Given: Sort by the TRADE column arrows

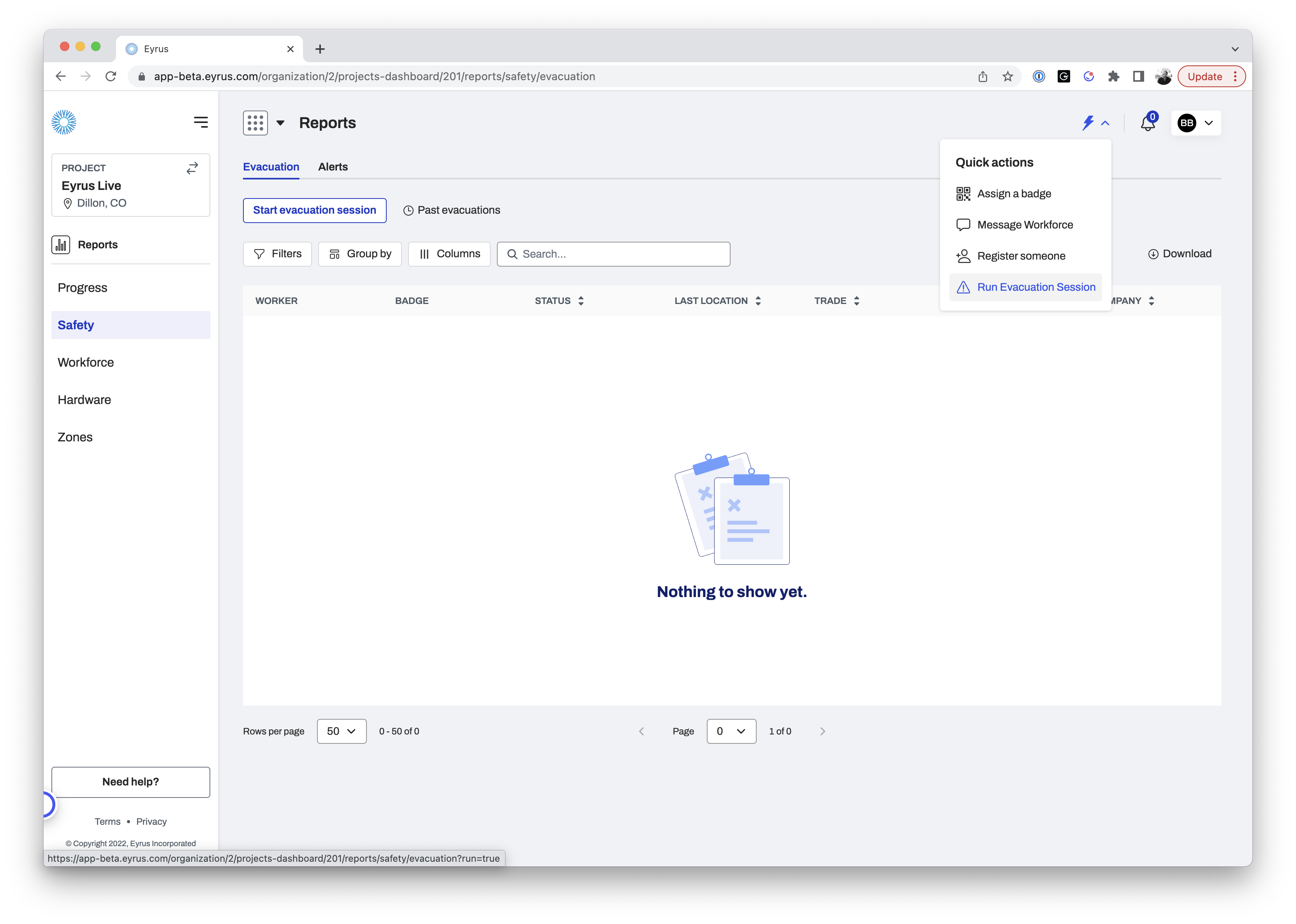Looking at the screenshot, I should click(857, 301).
